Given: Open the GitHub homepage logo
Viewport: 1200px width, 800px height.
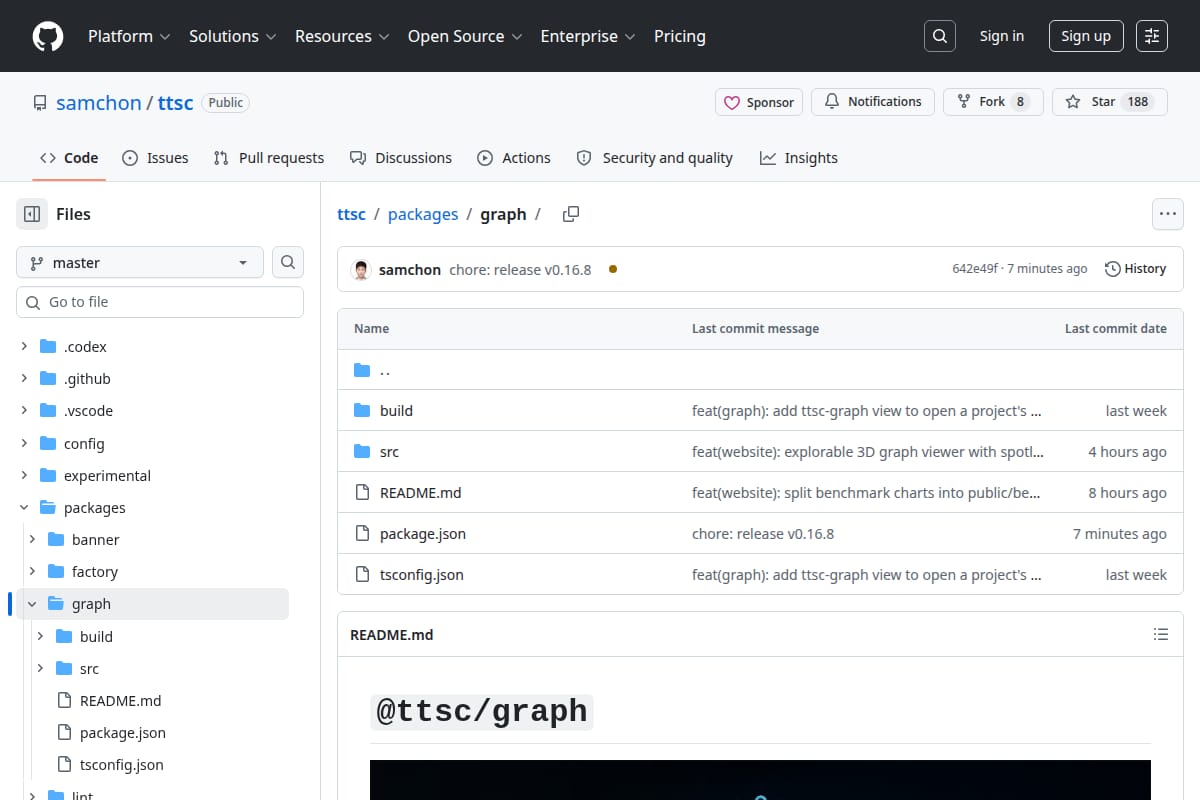Looking at the screenshot, I should click(x=48, y=36).
